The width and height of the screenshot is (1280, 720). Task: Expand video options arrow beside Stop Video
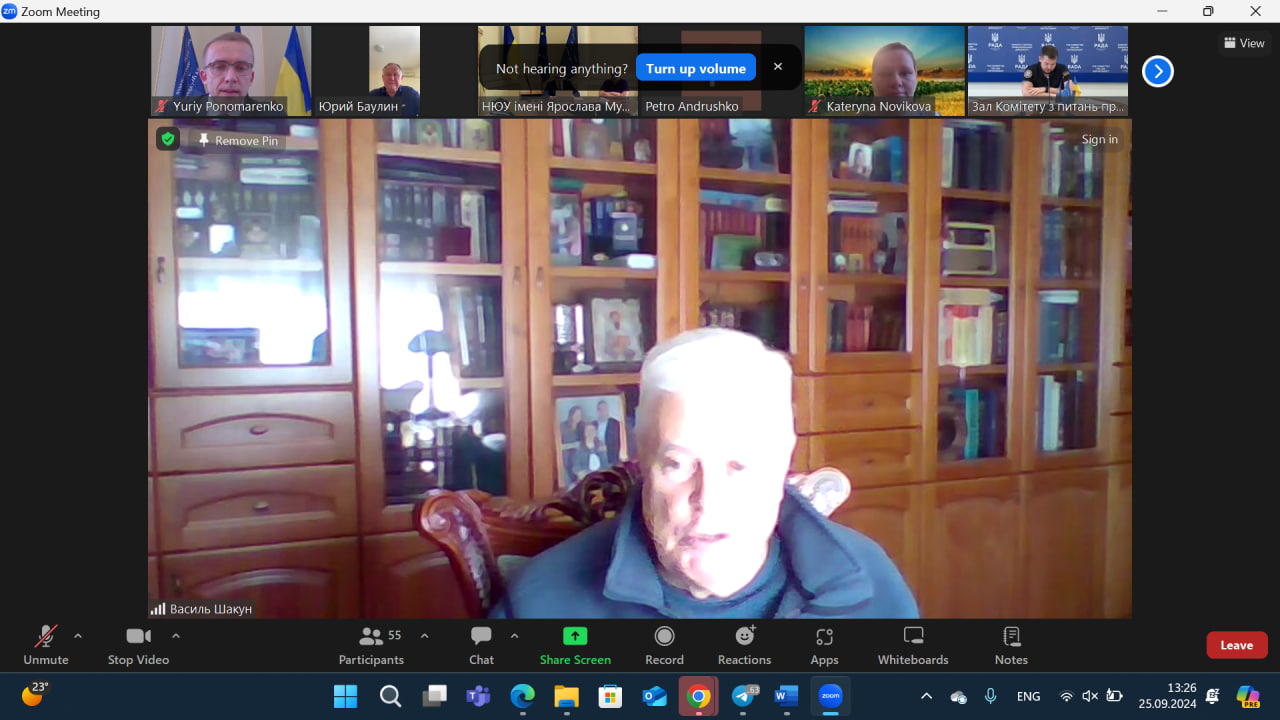[176, 636]
